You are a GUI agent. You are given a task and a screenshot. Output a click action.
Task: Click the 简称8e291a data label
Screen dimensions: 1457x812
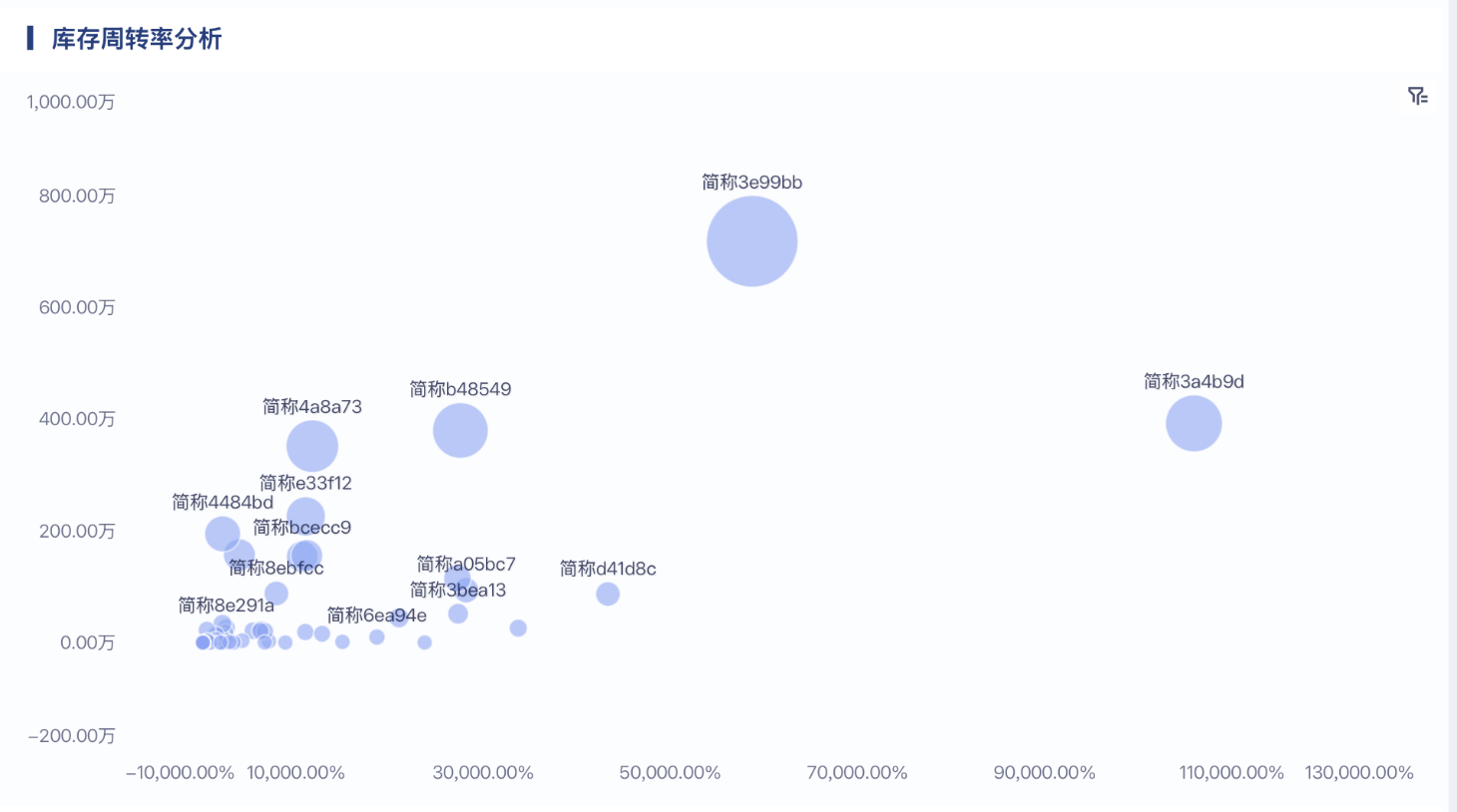click(x=226, y=606)
